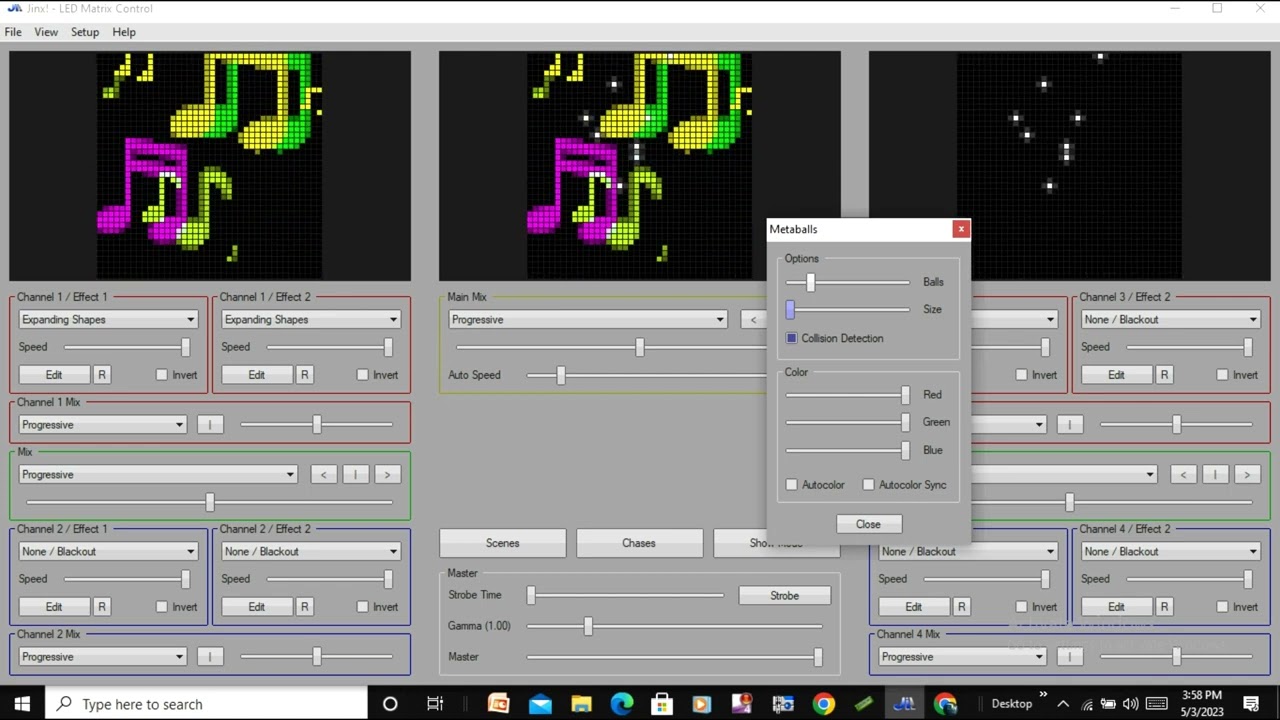Launch Microsoft Edge from taskbar
The width and height of the screenshot is (1280, 720).
tap(621, 704)
